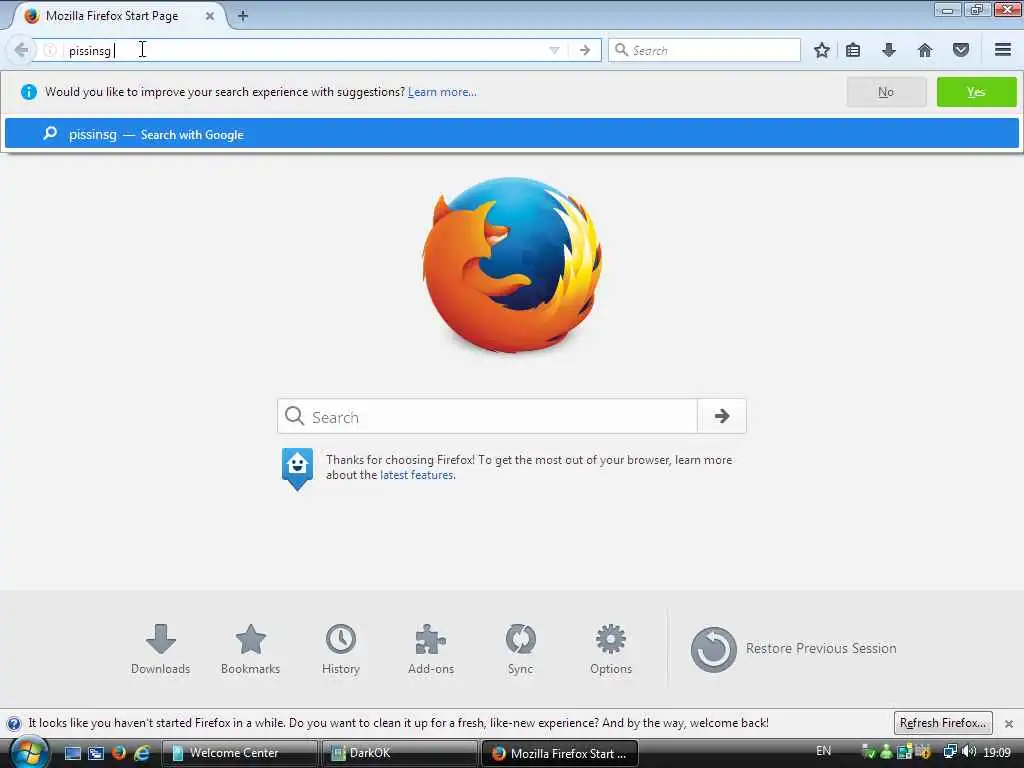Click the Go arrow in address bar
Screen dimensions: 1024x768
click(584, 50)
